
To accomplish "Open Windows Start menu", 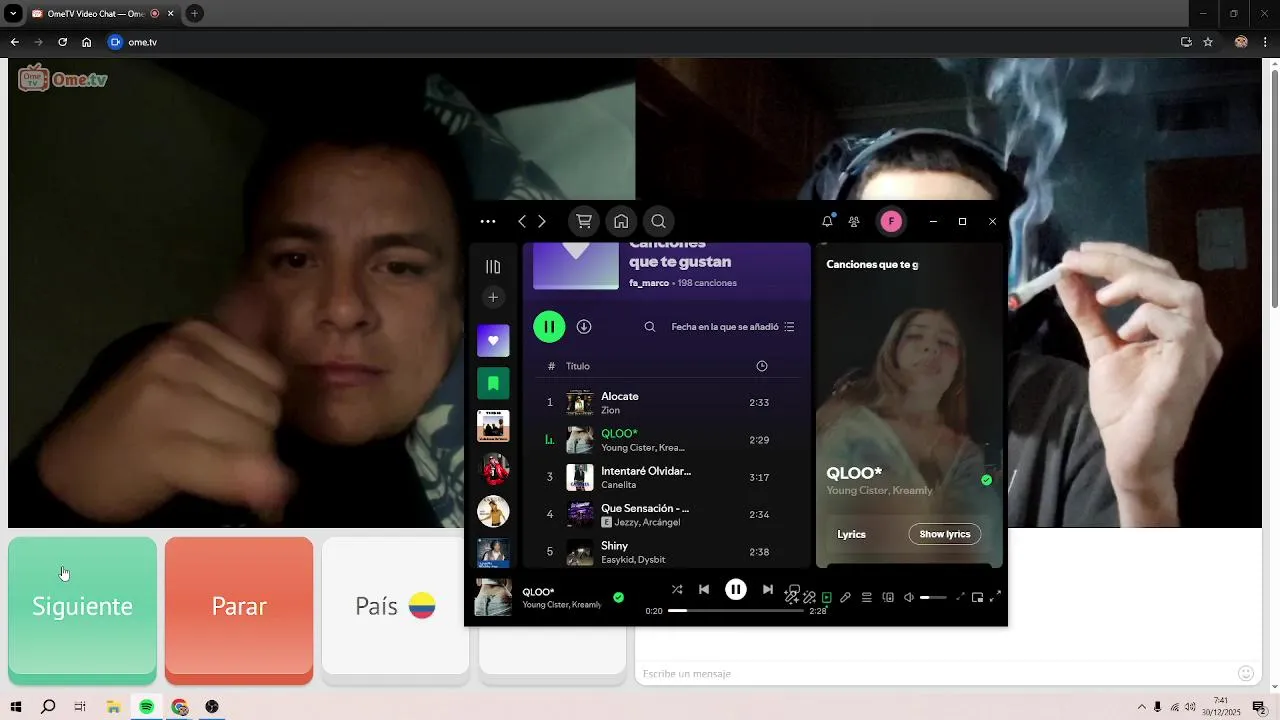I will 16,707.
